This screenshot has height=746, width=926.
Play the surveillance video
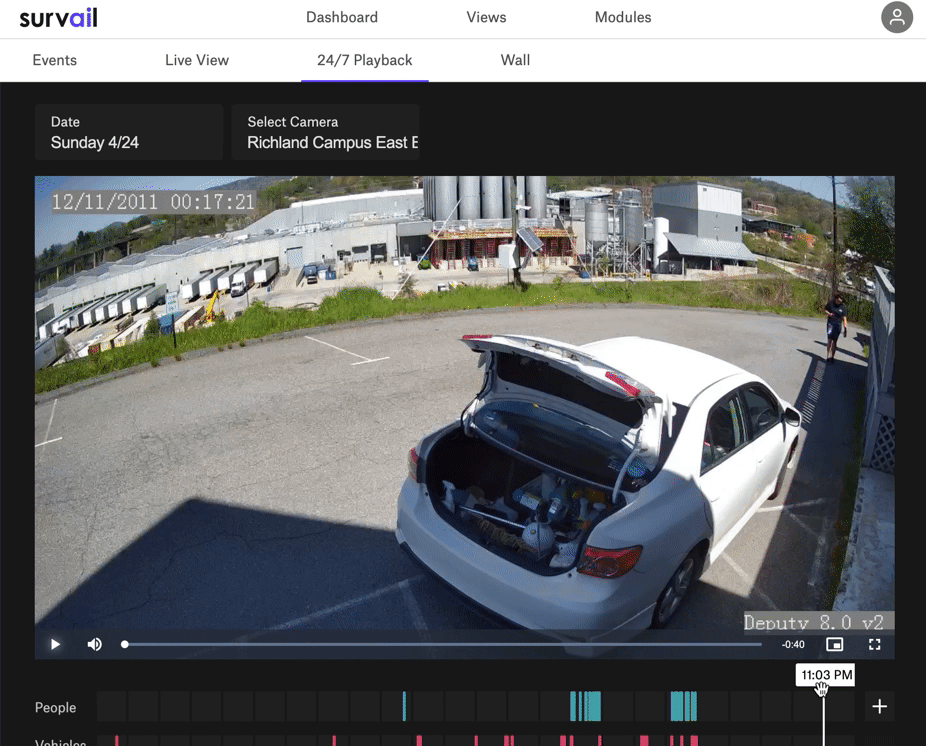coord(55,644)
